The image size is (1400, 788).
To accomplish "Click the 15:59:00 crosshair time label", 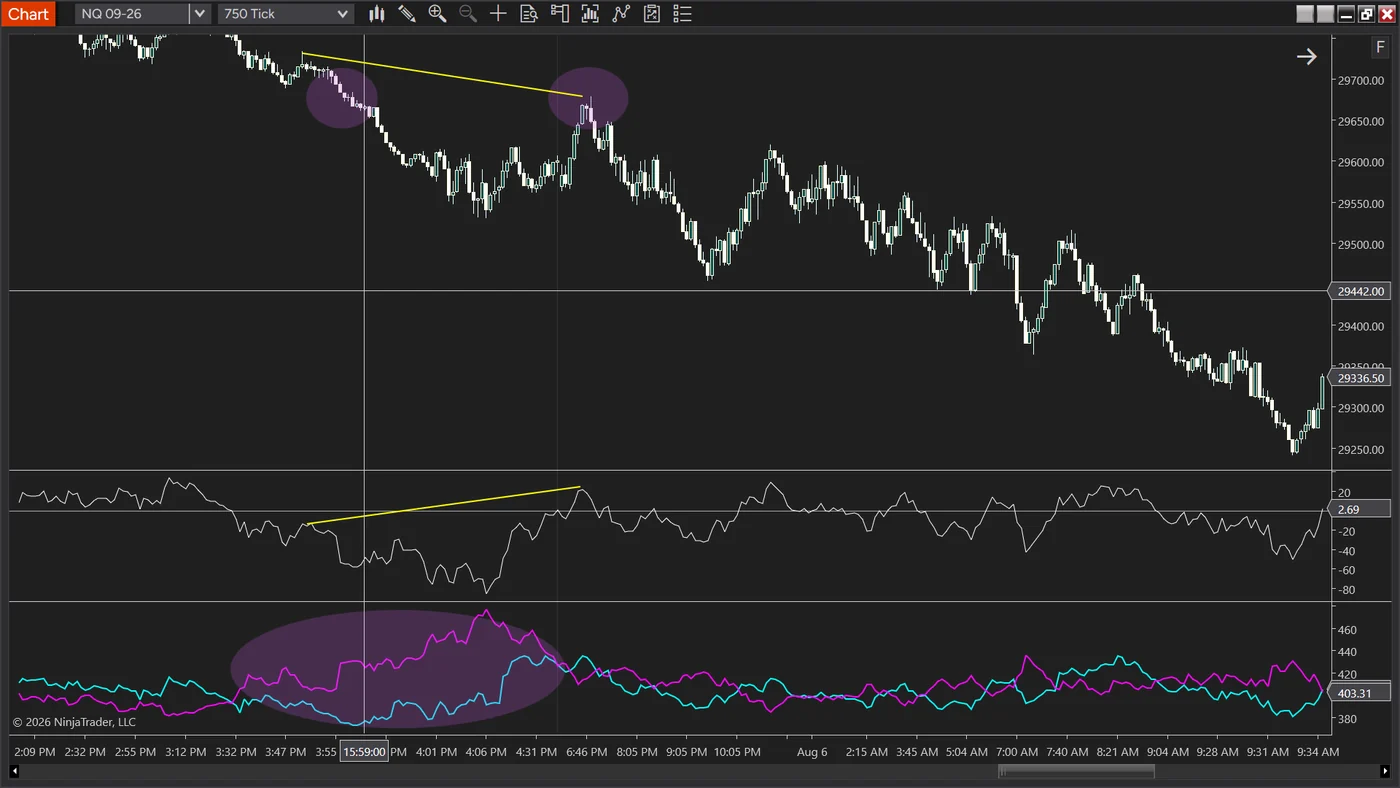I will [x=364, y=752].
